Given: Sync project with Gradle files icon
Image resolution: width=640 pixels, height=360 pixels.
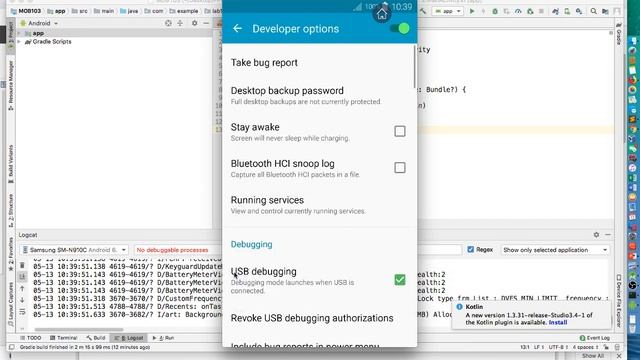Looking at the screenshot, I should (x=555, y=11).
